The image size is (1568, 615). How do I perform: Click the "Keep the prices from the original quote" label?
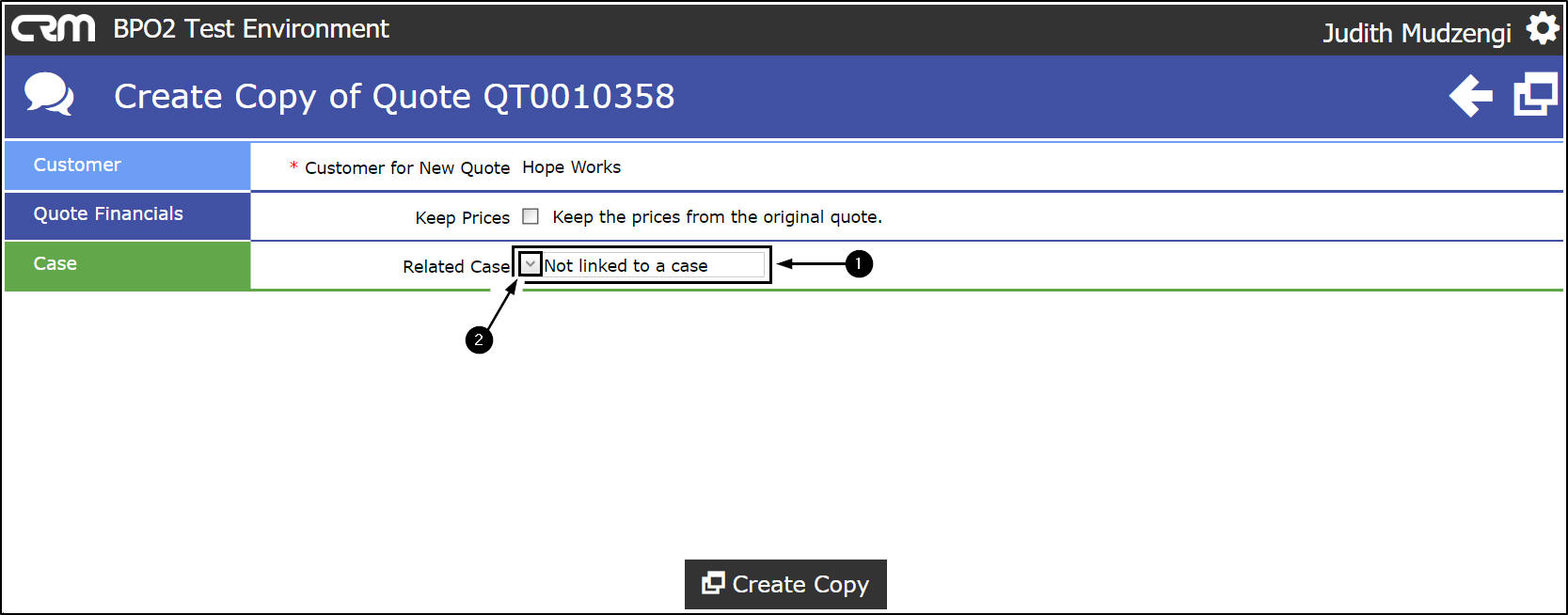pos(717,217)
